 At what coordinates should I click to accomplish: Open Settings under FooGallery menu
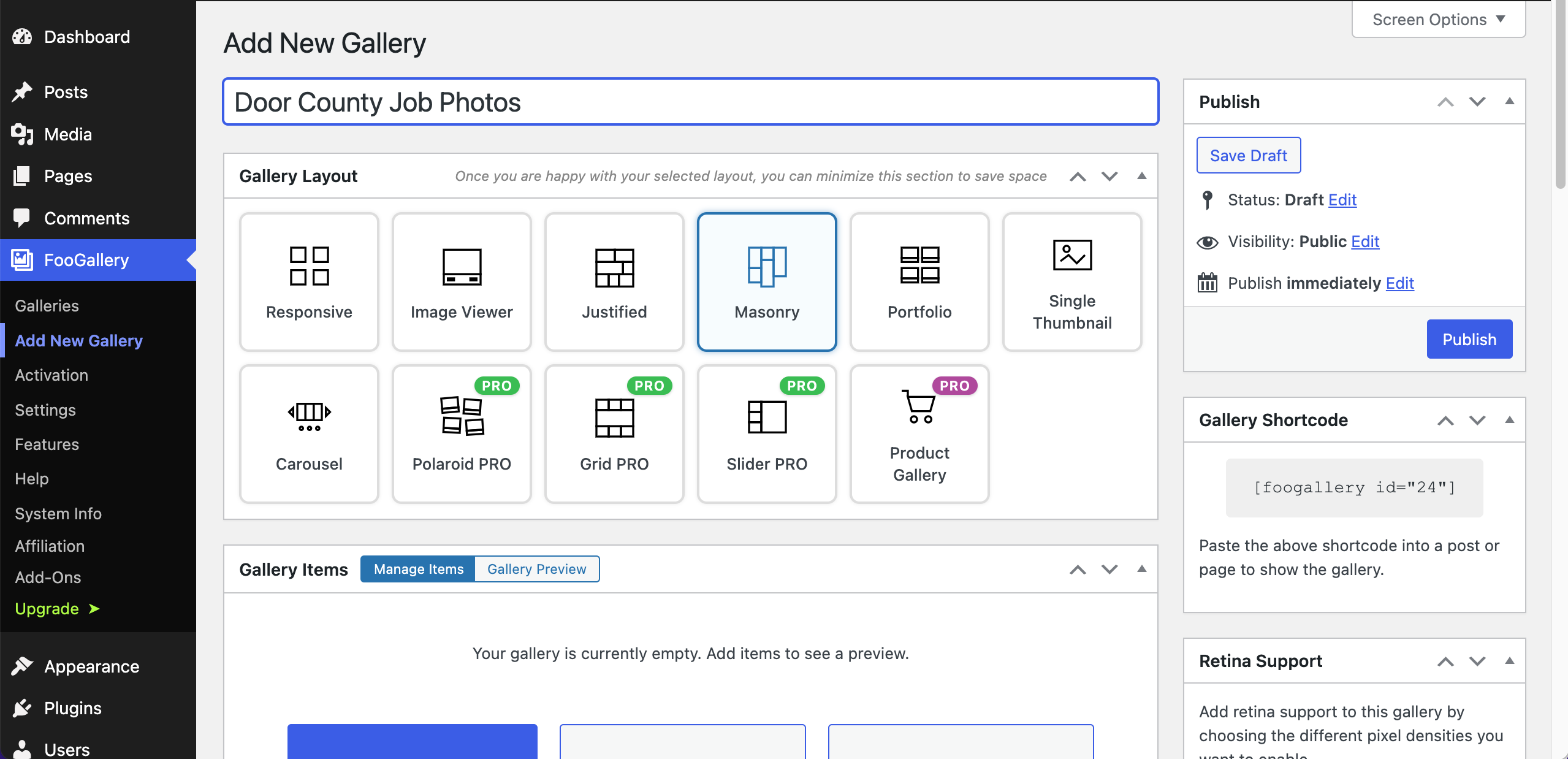point(45,410)
